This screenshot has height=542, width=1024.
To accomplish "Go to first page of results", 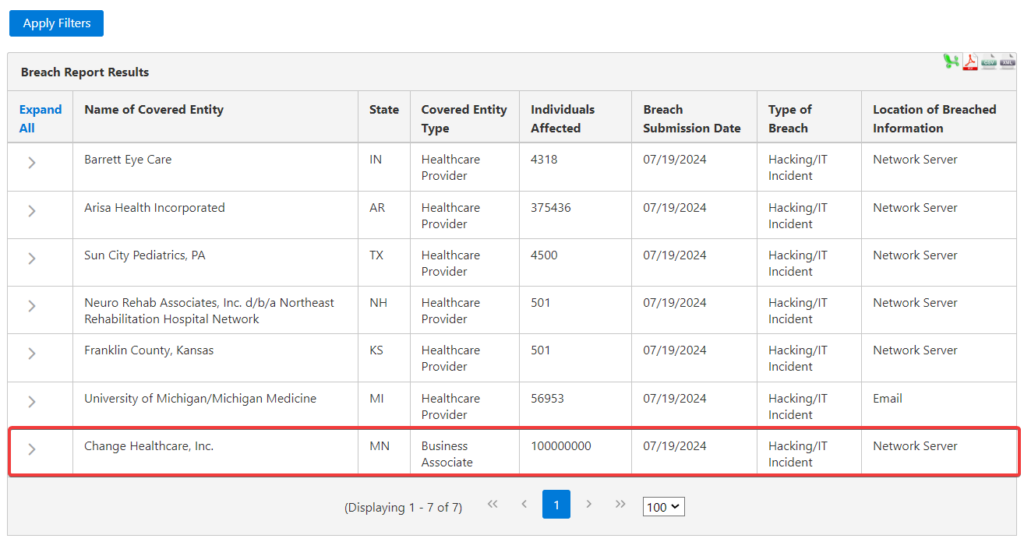I will click(x=492, y=505).
